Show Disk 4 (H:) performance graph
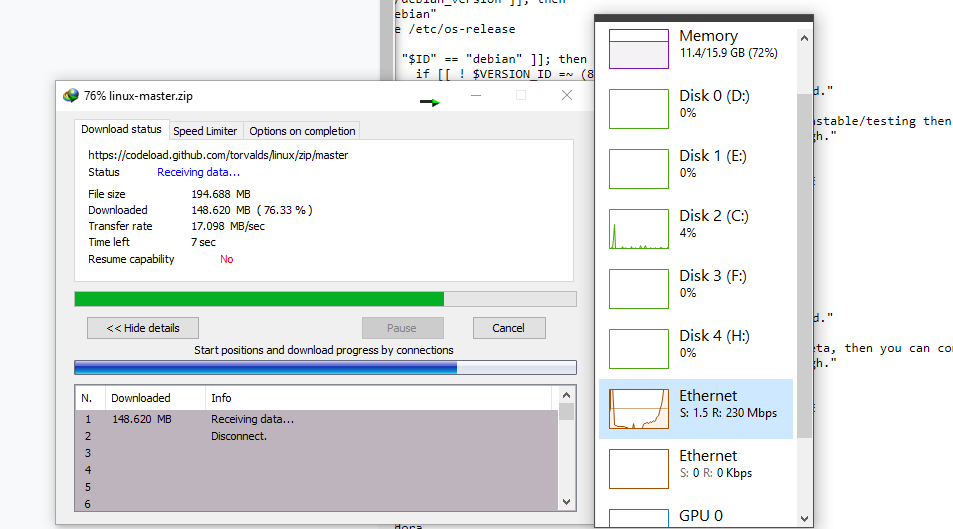The image size is (953, 529). (638, 349)
